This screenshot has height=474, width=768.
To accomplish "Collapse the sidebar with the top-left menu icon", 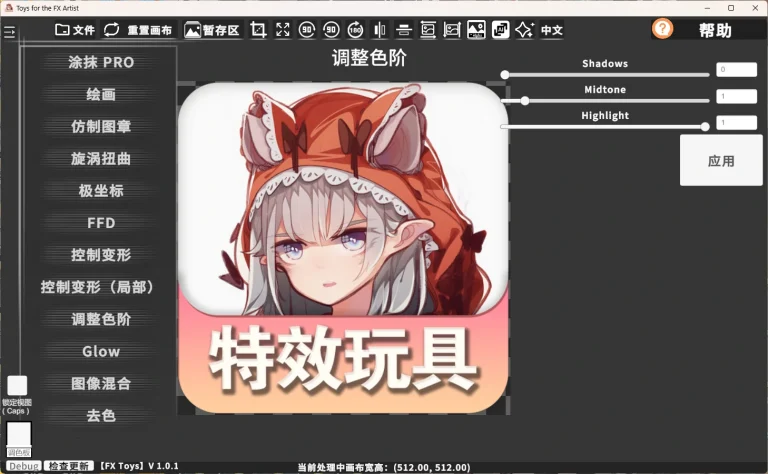I will pyautogui.click(x=10, y=33).
